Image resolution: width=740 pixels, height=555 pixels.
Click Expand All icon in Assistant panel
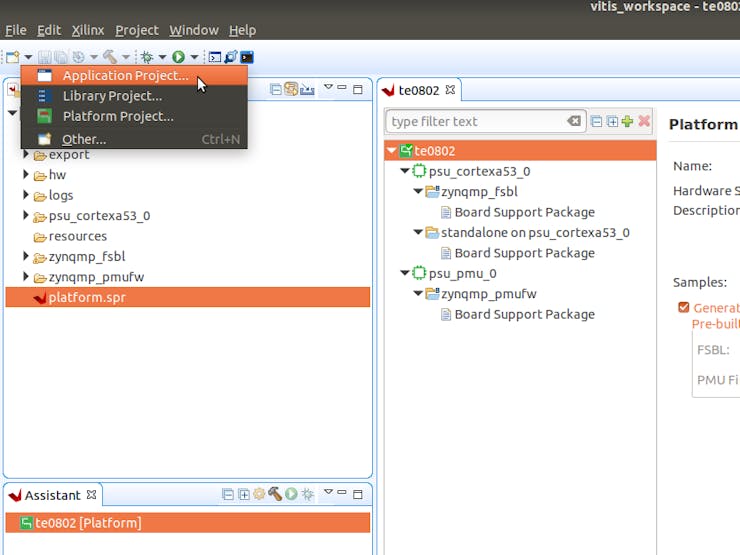244,495
